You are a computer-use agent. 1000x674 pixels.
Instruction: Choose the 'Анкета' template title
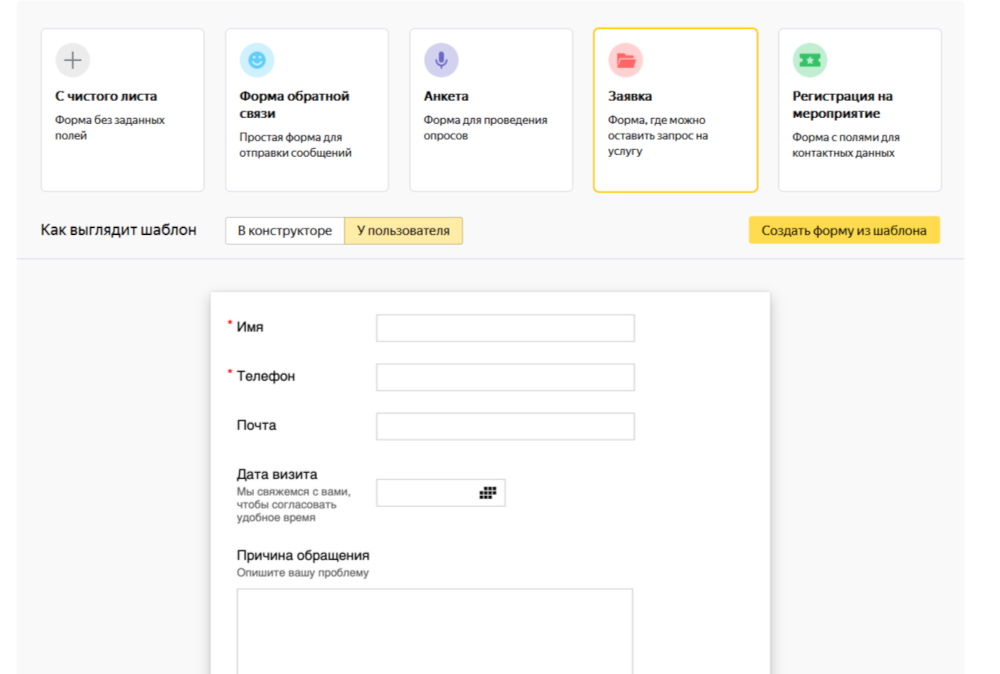tap(446, 96)
